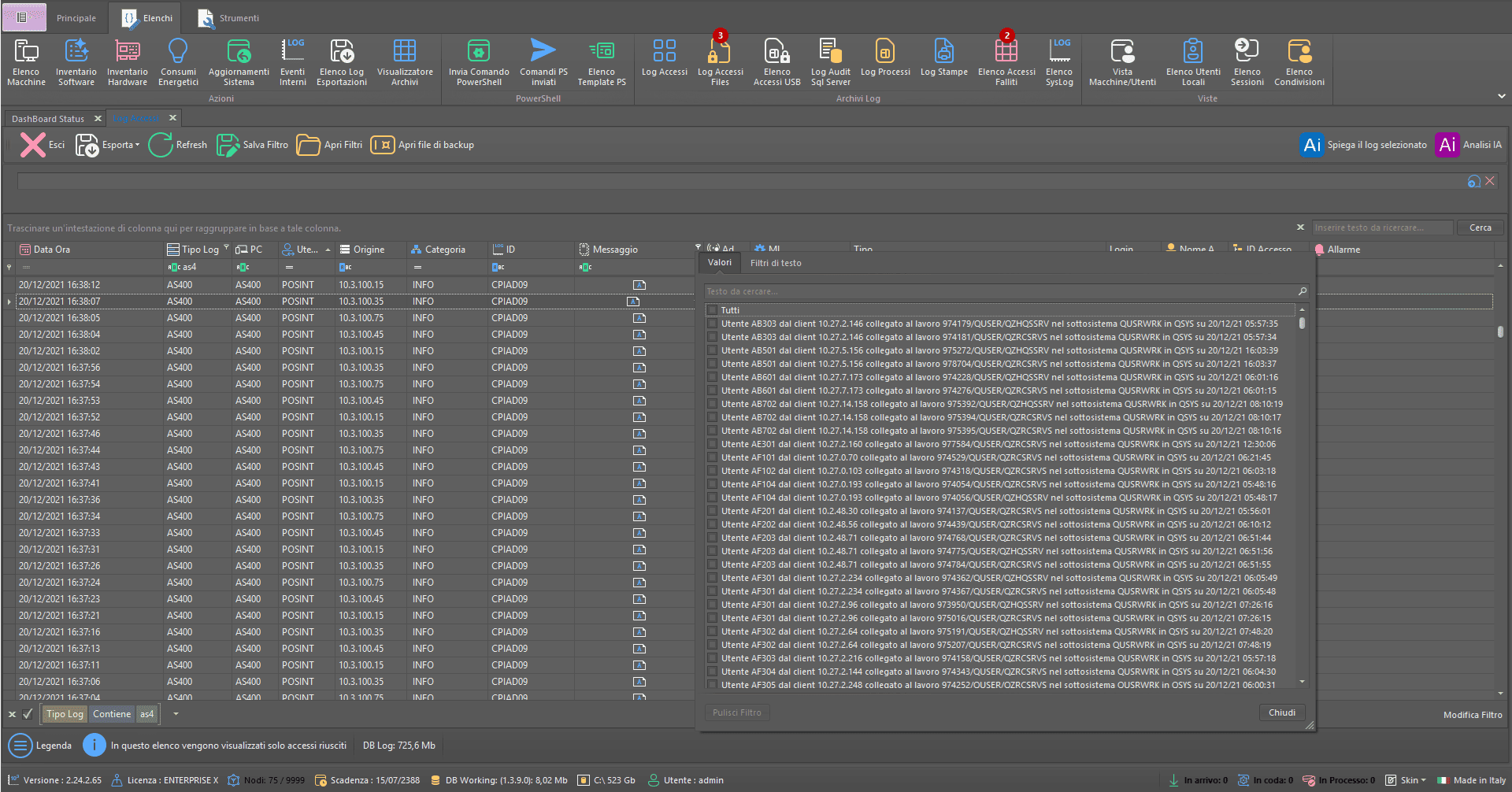Select DashBoard Status tab
This screenshot has height=792, width=1512.
click(48, 119)
